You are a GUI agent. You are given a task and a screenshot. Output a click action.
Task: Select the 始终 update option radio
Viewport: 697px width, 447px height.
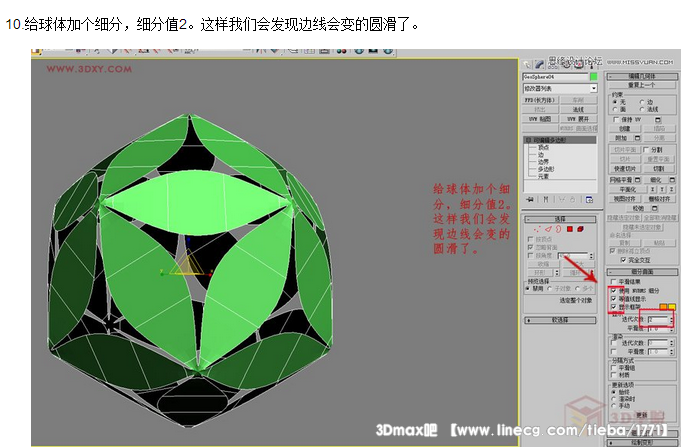click(614, 392)
